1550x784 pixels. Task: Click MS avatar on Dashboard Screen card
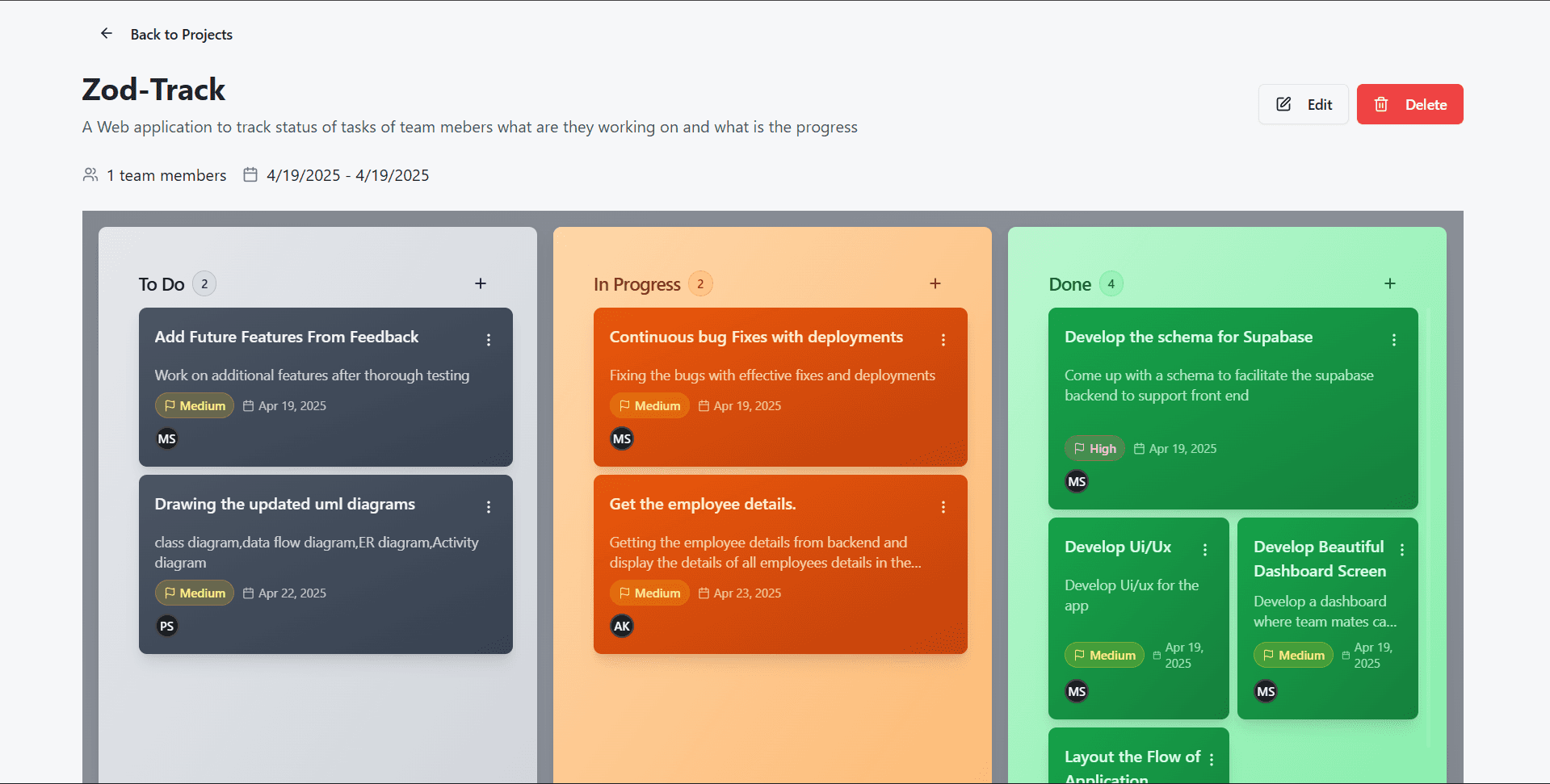(1266, 692)
